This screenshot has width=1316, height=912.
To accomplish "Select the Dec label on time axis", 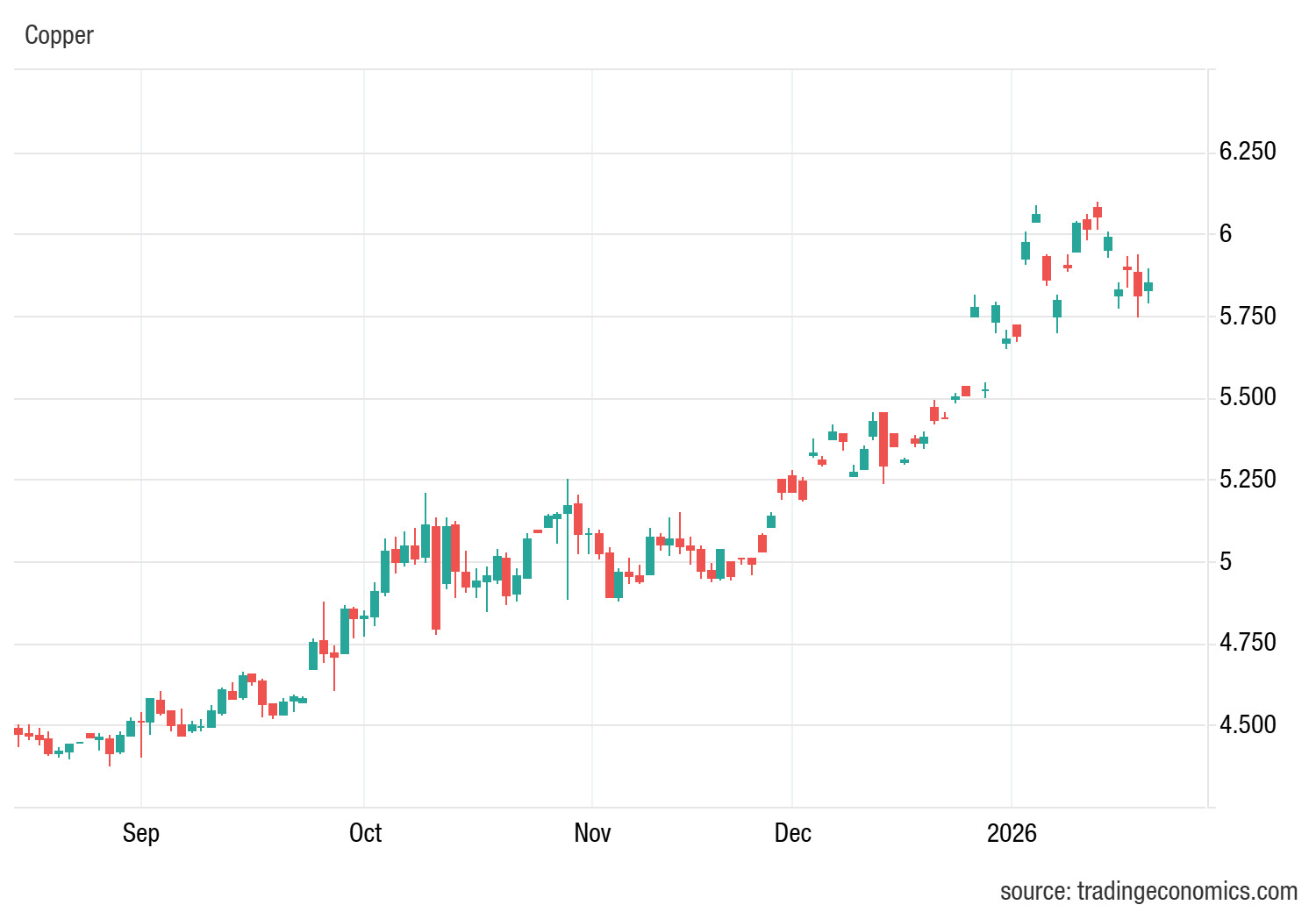I will click(792, 832).
